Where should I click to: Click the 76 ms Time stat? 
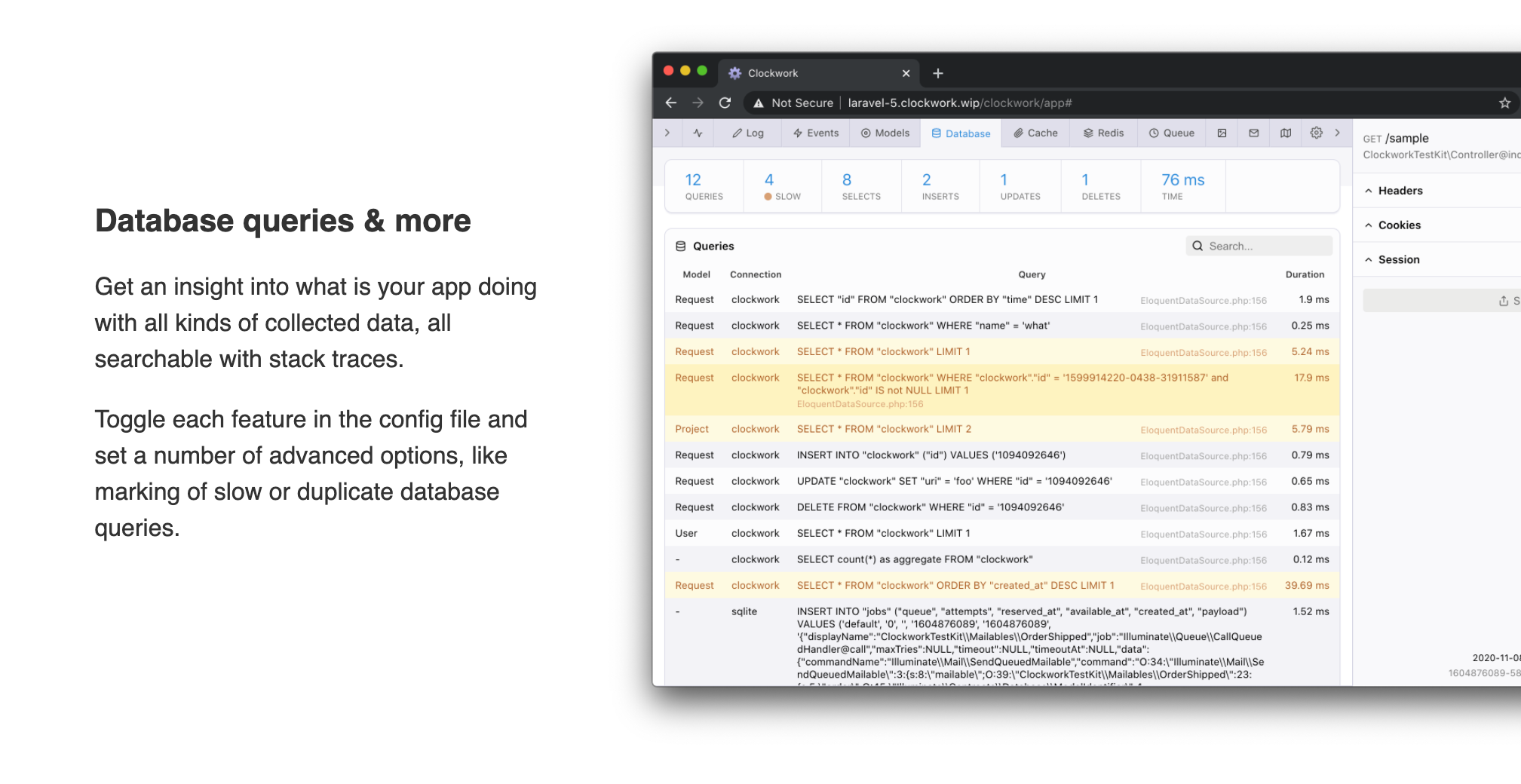(x=1182, y=186)
